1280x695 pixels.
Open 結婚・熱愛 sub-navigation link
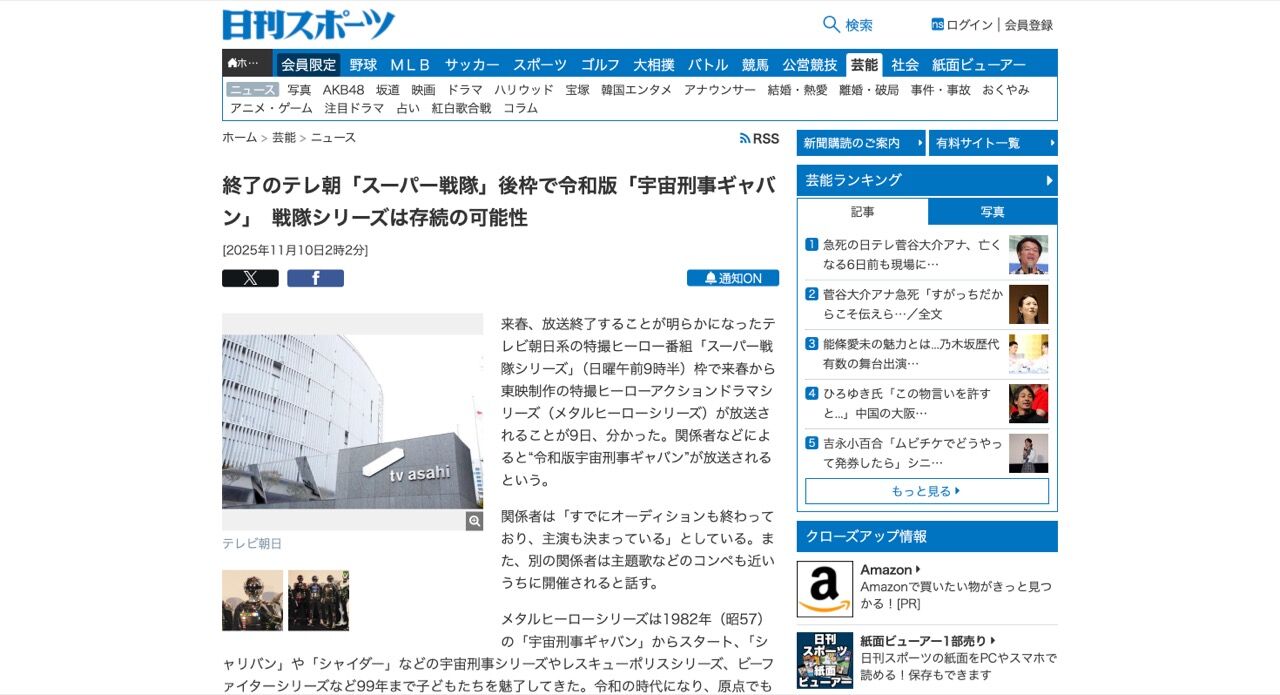tap(797, 90)
